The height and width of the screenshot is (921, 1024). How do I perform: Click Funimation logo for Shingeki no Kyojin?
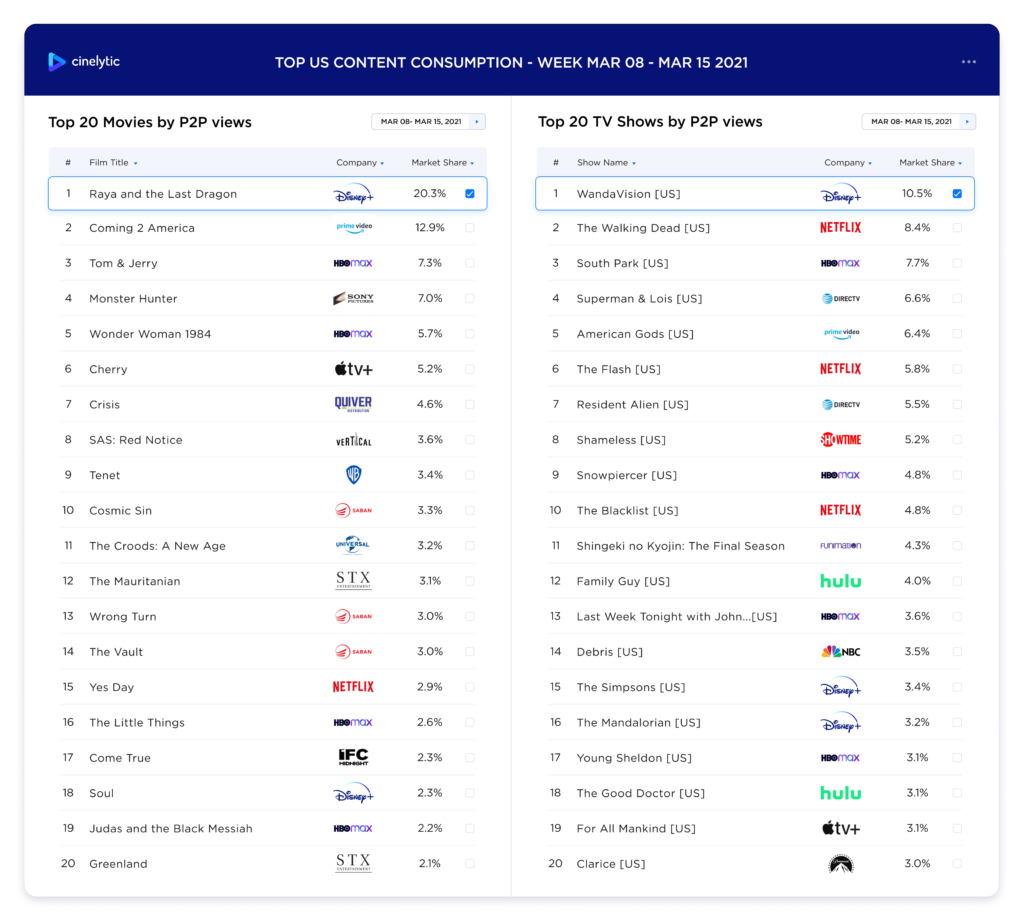840,545
